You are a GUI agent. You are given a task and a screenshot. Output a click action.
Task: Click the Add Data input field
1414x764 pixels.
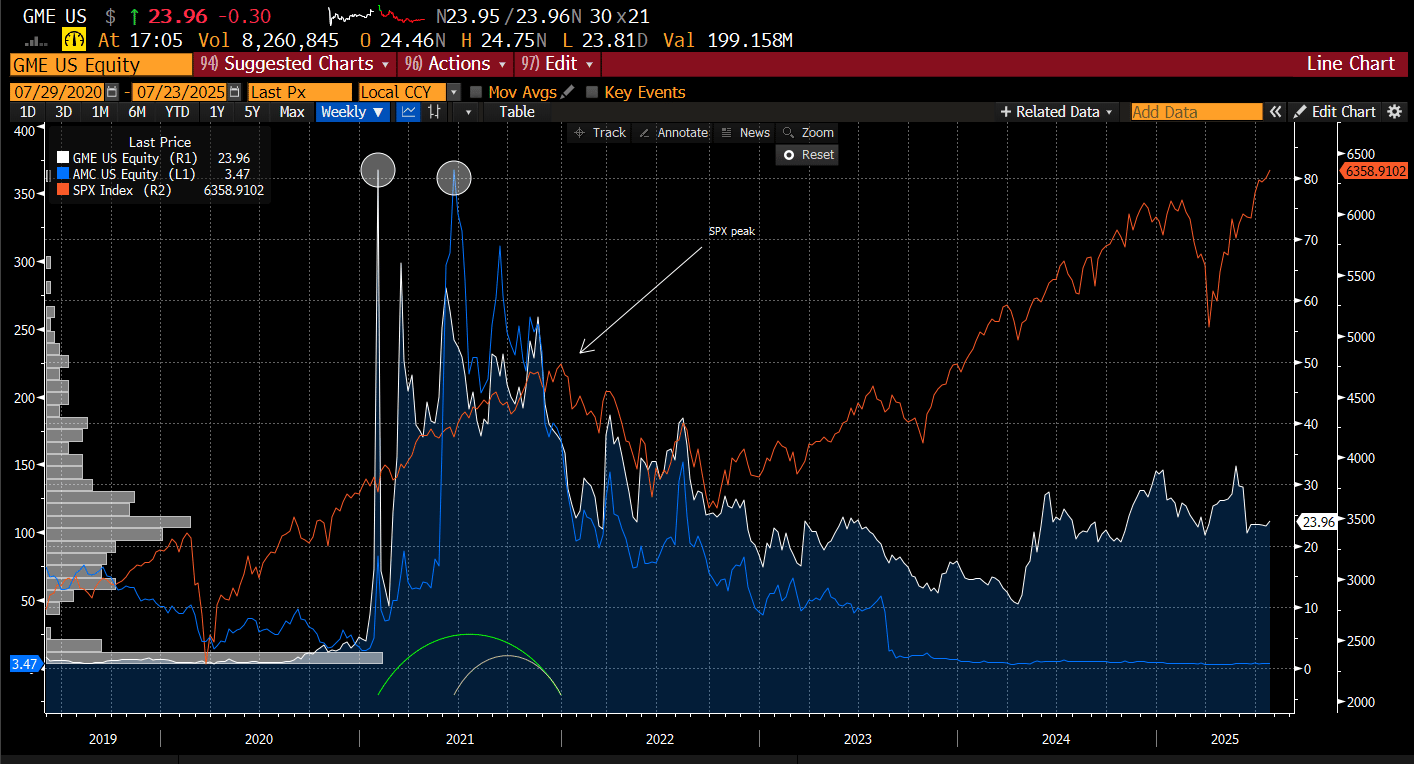(x=1196, y=112)
